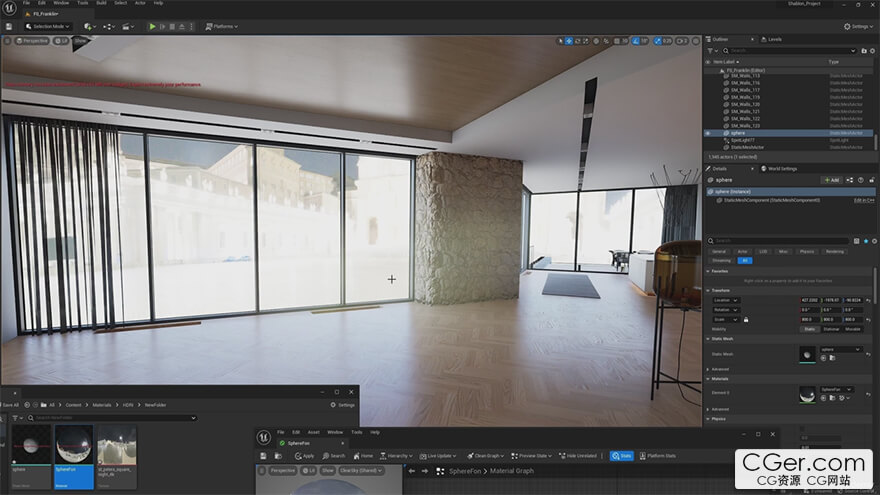Click the Add component button

(831, 180)
